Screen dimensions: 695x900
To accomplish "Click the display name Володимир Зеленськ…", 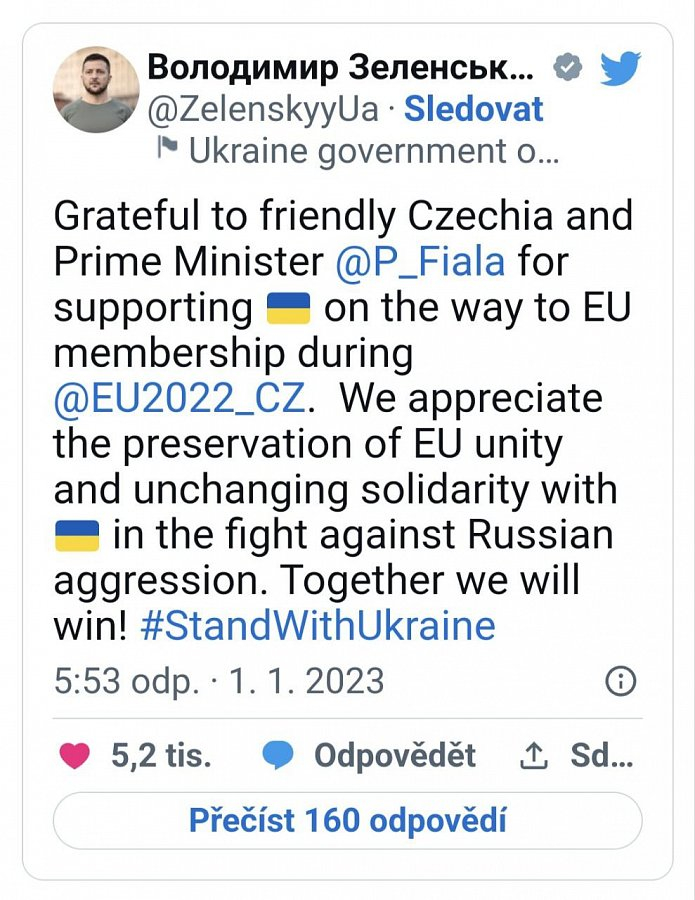I will pyautogui.click(x=340, y=68).
